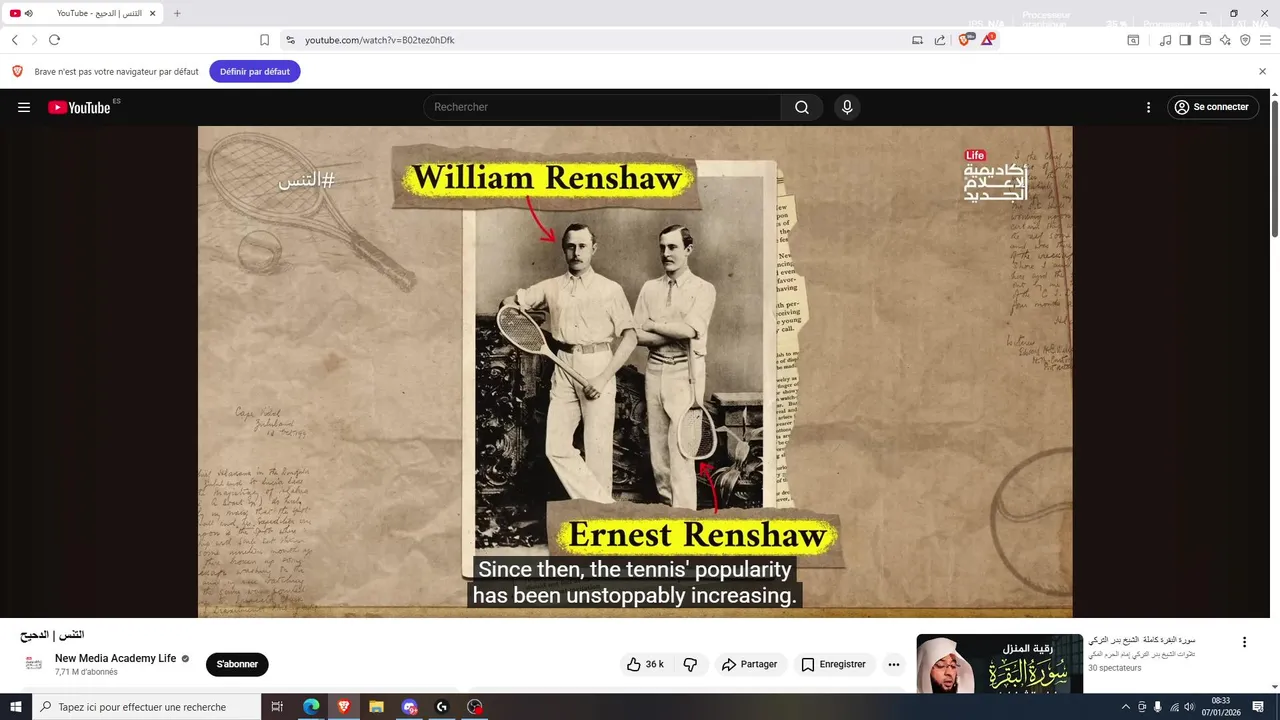Image resolution: width=1280 pixels, height=720 pixels.
Task: Click the 30 spectateurs viewer count text
Action: coord(1115,668)
